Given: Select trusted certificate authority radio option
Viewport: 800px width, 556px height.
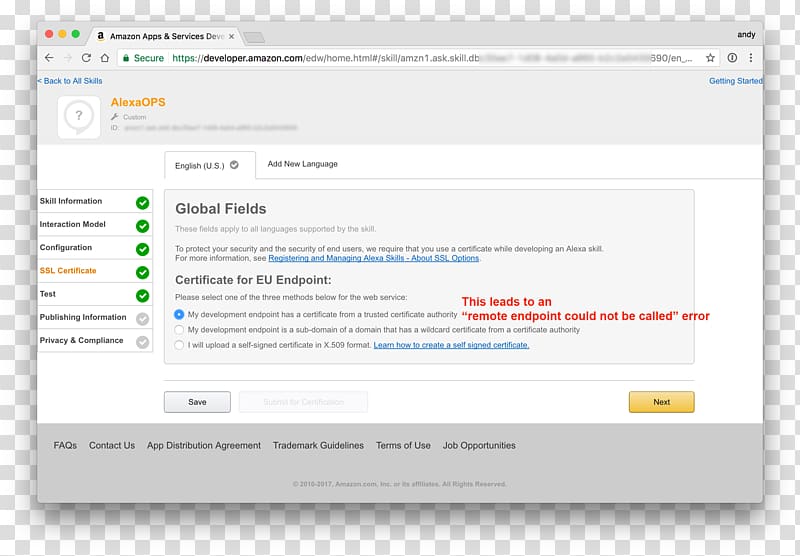Looking at the screenshot, I should pos(179,314).
